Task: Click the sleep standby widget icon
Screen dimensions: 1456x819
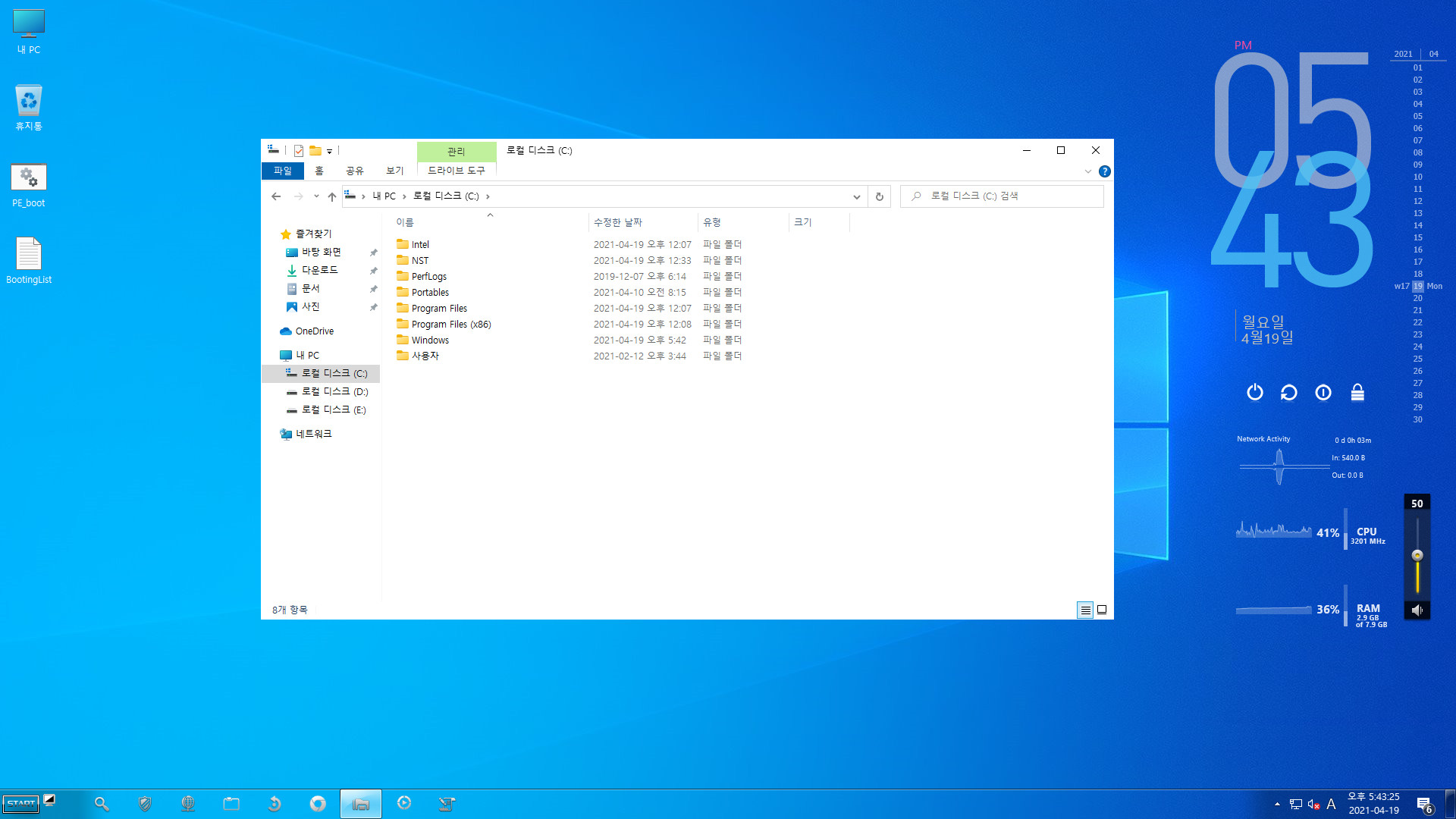Action: pos(1323,393)
